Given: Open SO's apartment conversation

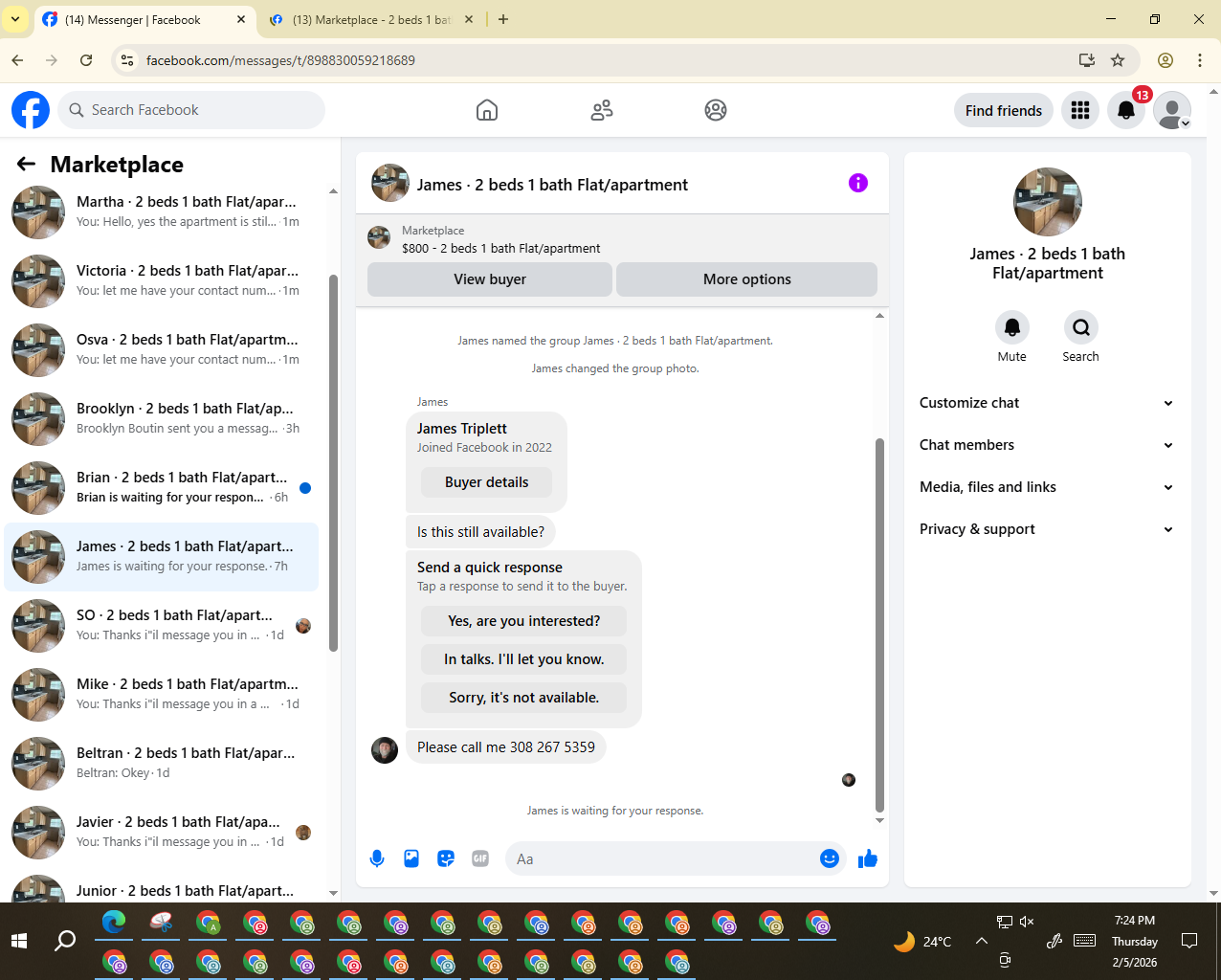Looking at the screenshot, I should pyautogui.click(x=163, y=625).
